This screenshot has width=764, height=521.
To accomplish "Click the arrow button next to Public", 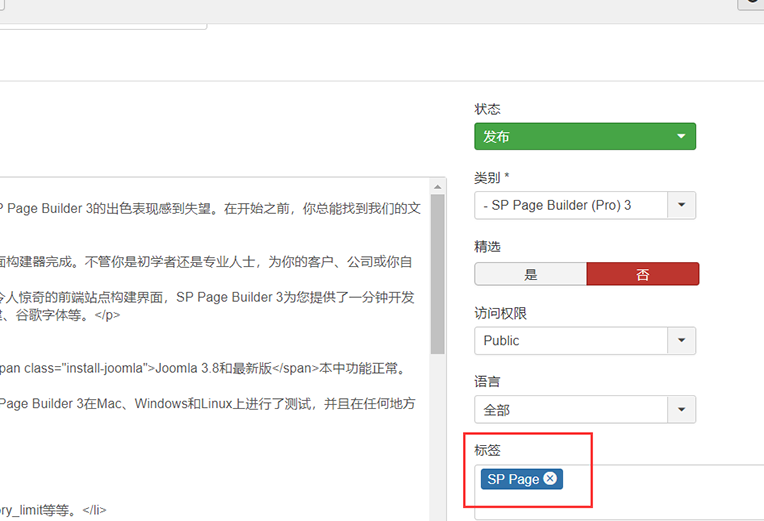I will point(681,340).
